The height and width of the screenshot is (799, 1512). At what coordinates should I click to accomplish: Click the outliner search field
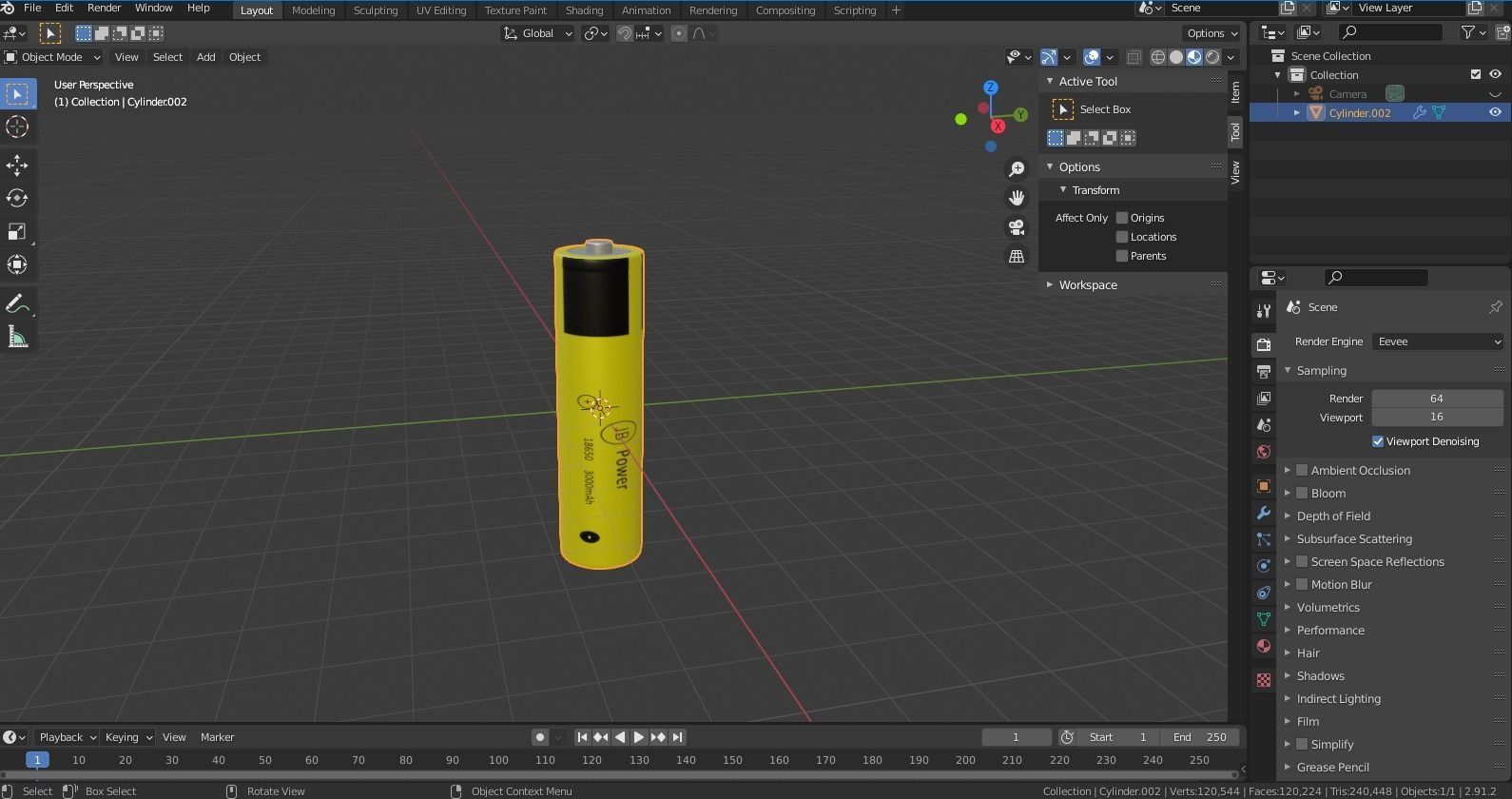coord(1390,32)
